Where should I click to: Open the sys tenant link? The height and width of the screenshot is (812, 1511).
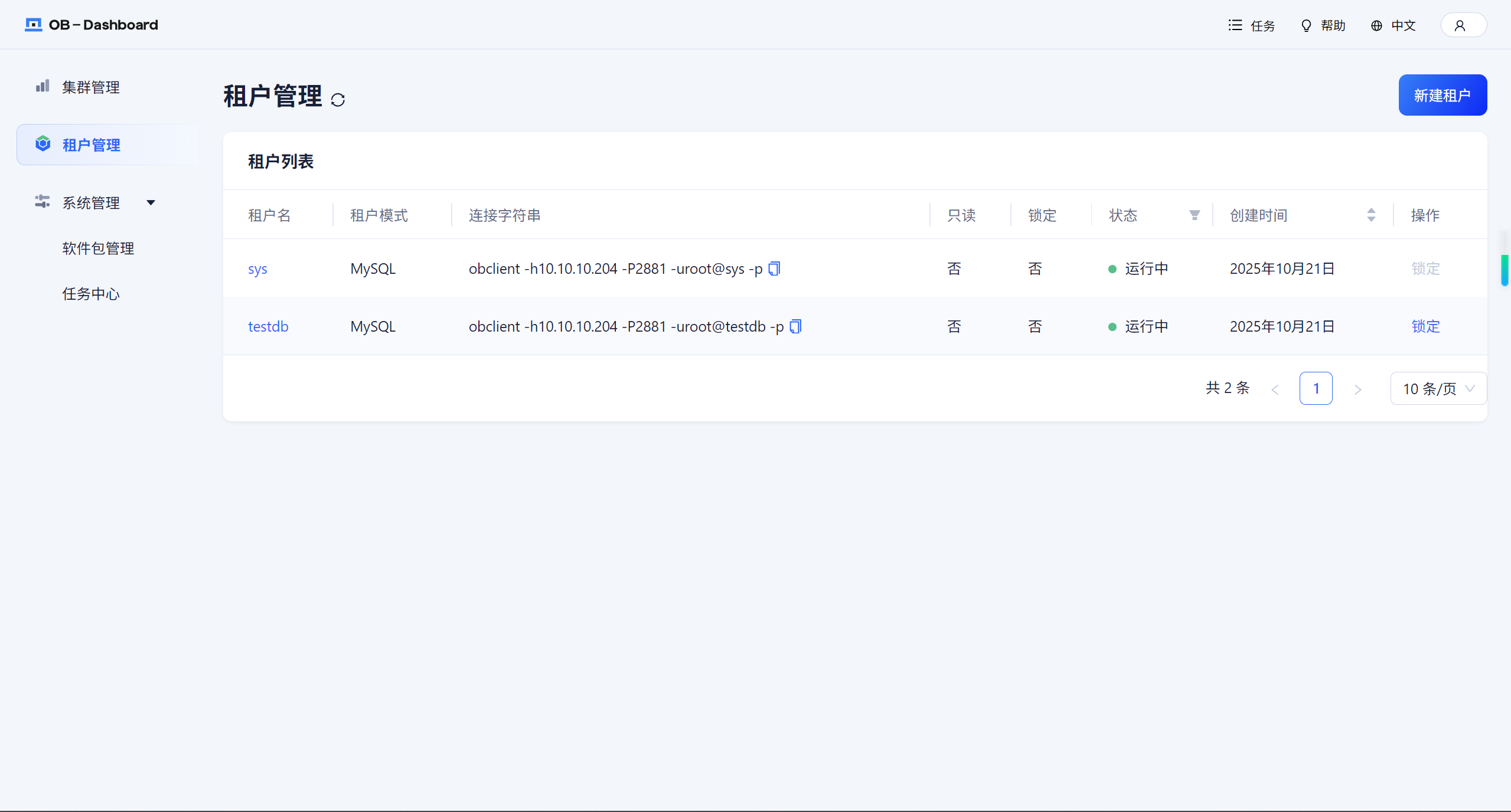[257, 269]
